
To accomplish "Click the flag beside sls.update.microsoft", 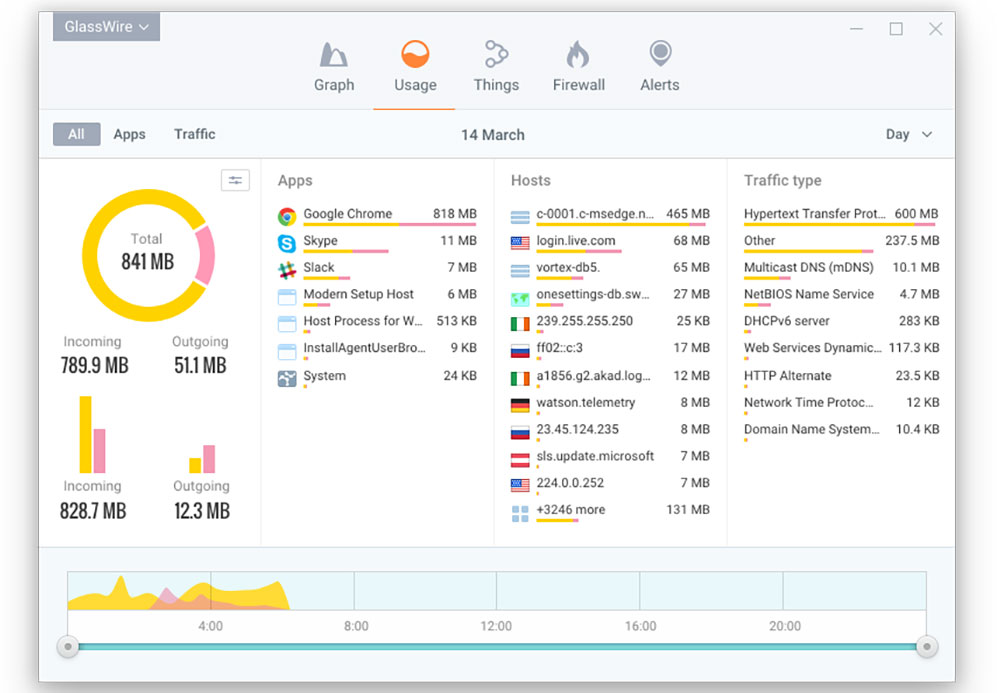I will [x=520, y=459].
